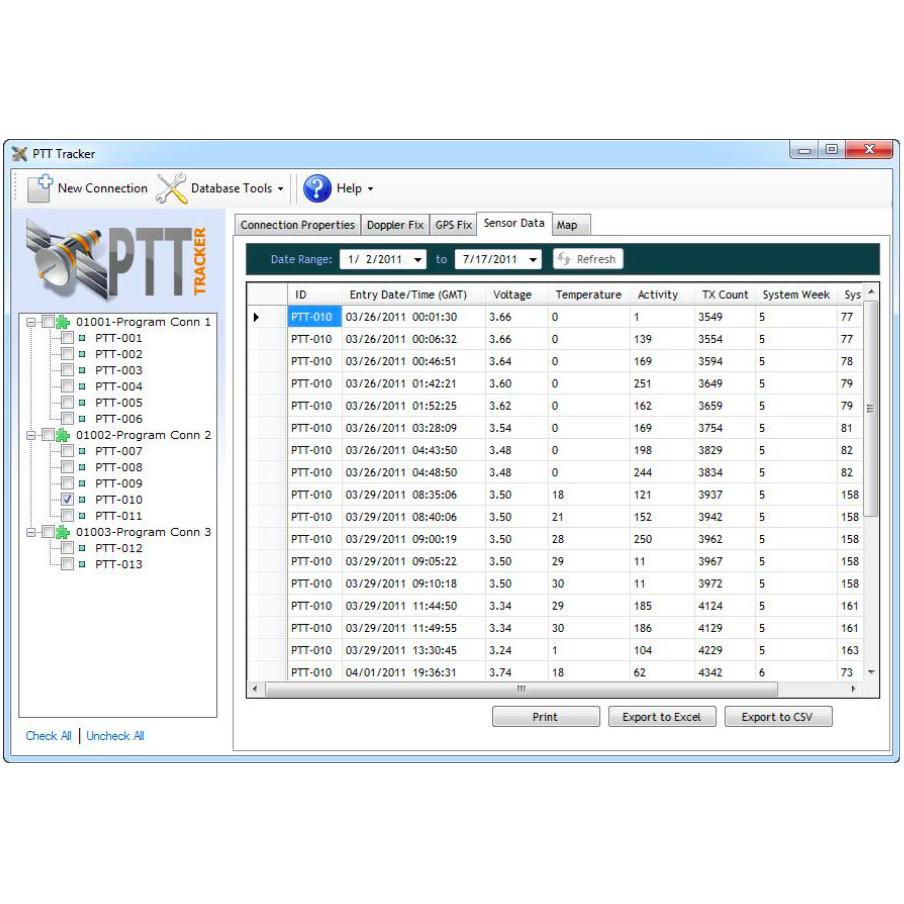Click the Activity column header

(x=662, y=295)
